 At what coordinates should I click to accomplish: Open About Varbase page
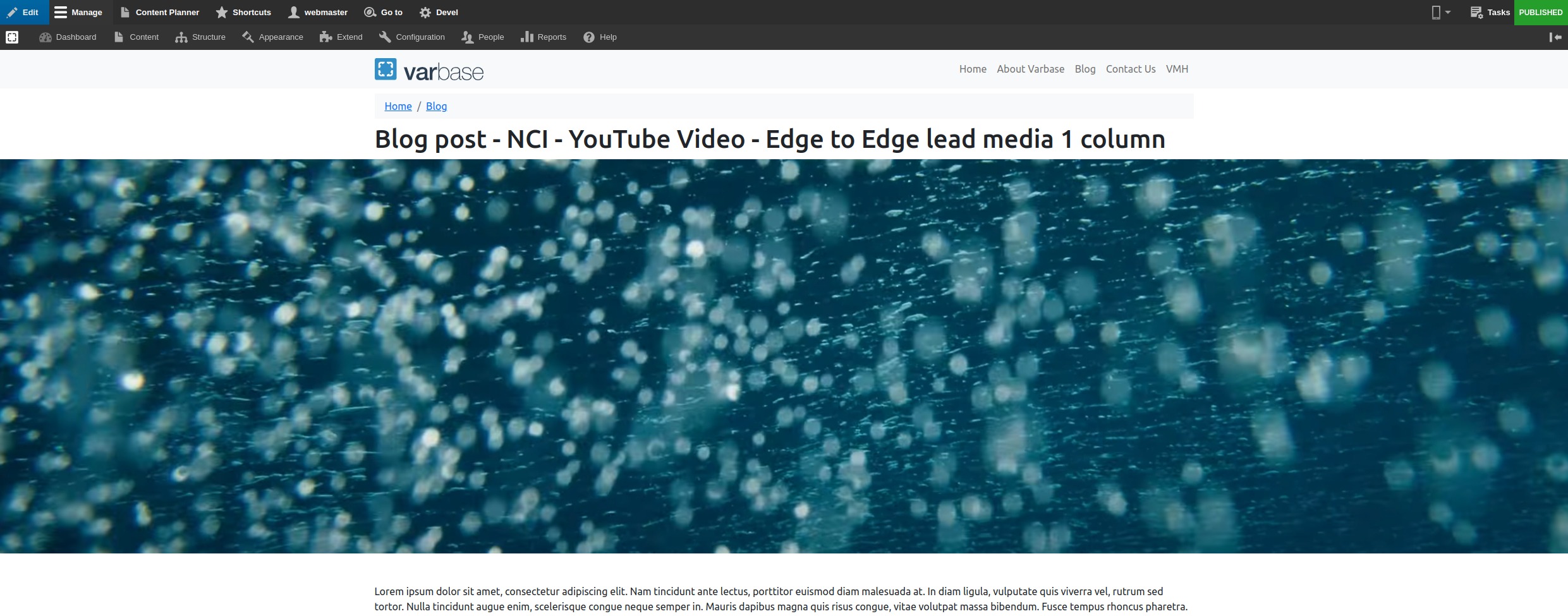click(1030, 69)
